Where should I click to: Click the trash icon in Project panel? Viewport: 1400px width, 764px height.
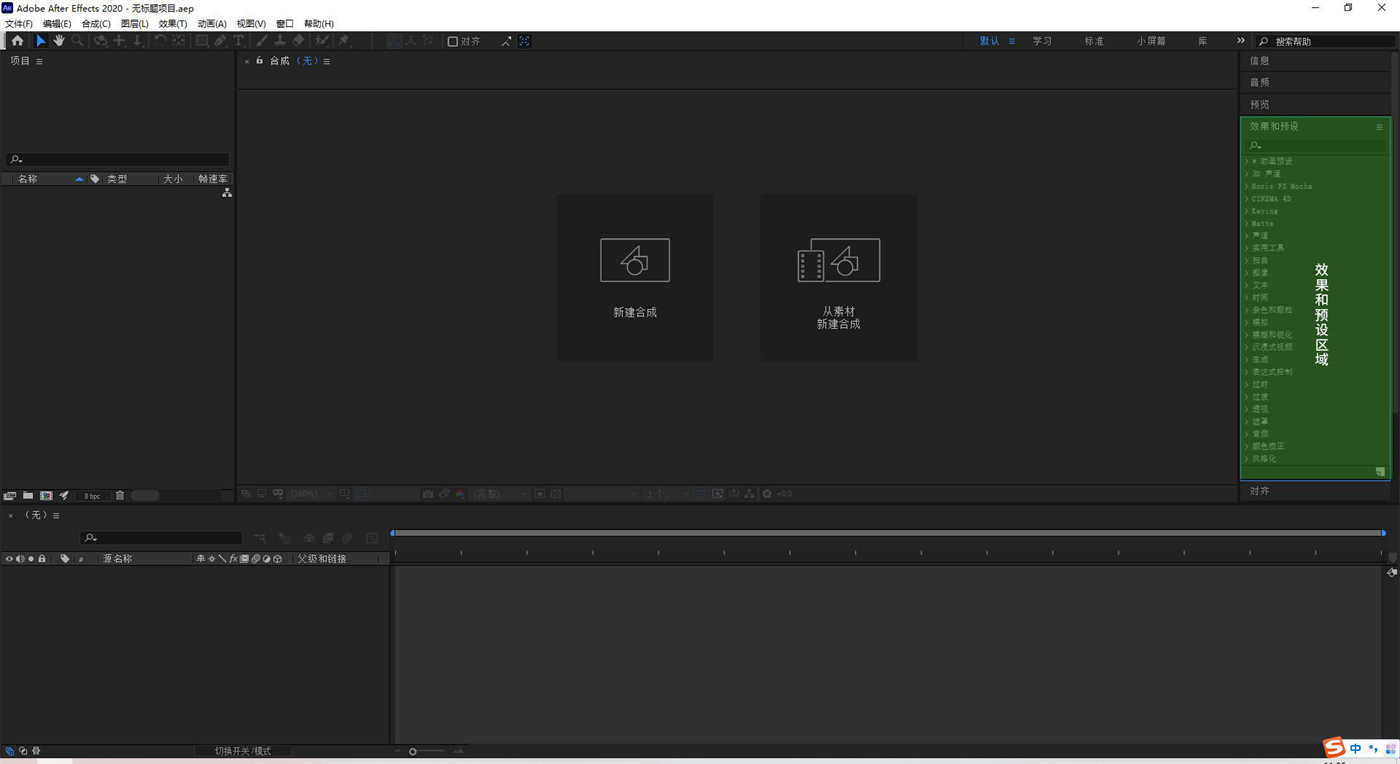(120, 496)
